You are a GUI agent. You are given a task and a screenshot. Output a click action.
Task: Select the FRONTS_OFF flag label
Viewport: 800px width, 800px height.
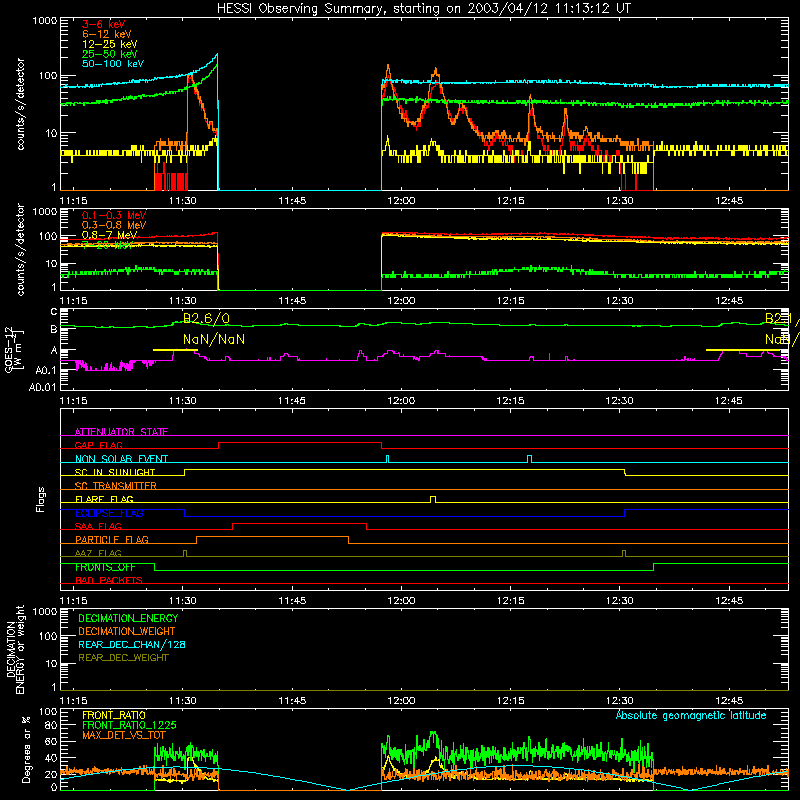pyautogui.click(x=105, y=567)
